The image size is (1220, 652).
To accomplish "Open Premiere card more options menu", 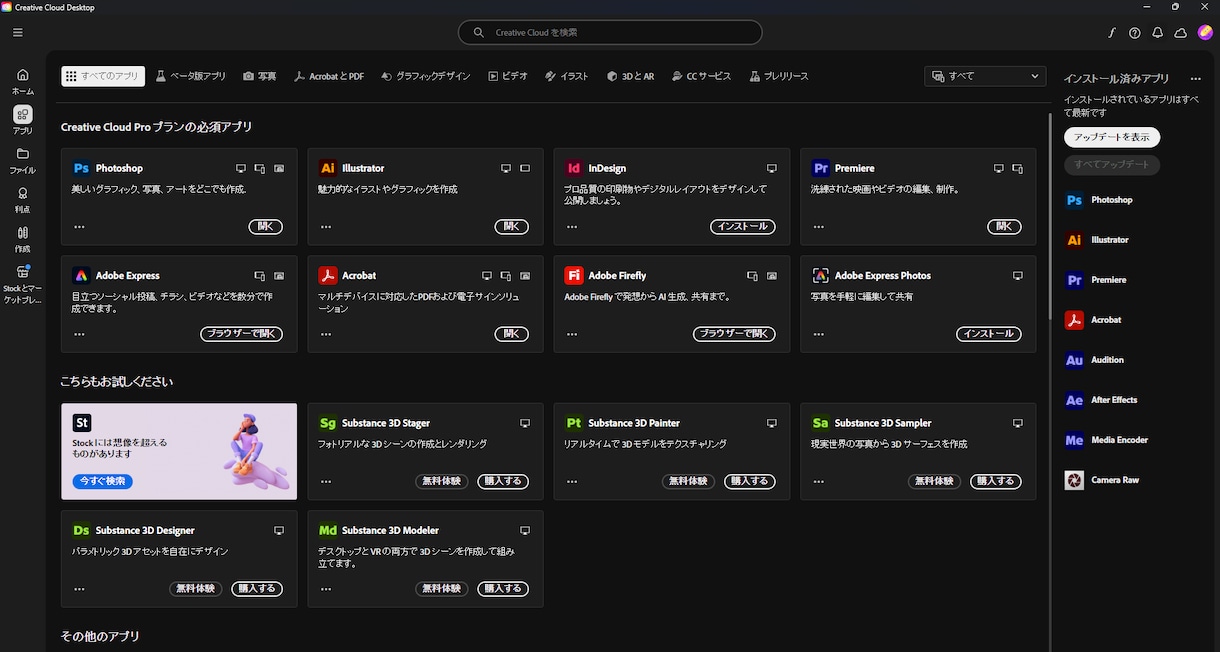I will pyautogui.click(x=819, y=227).
